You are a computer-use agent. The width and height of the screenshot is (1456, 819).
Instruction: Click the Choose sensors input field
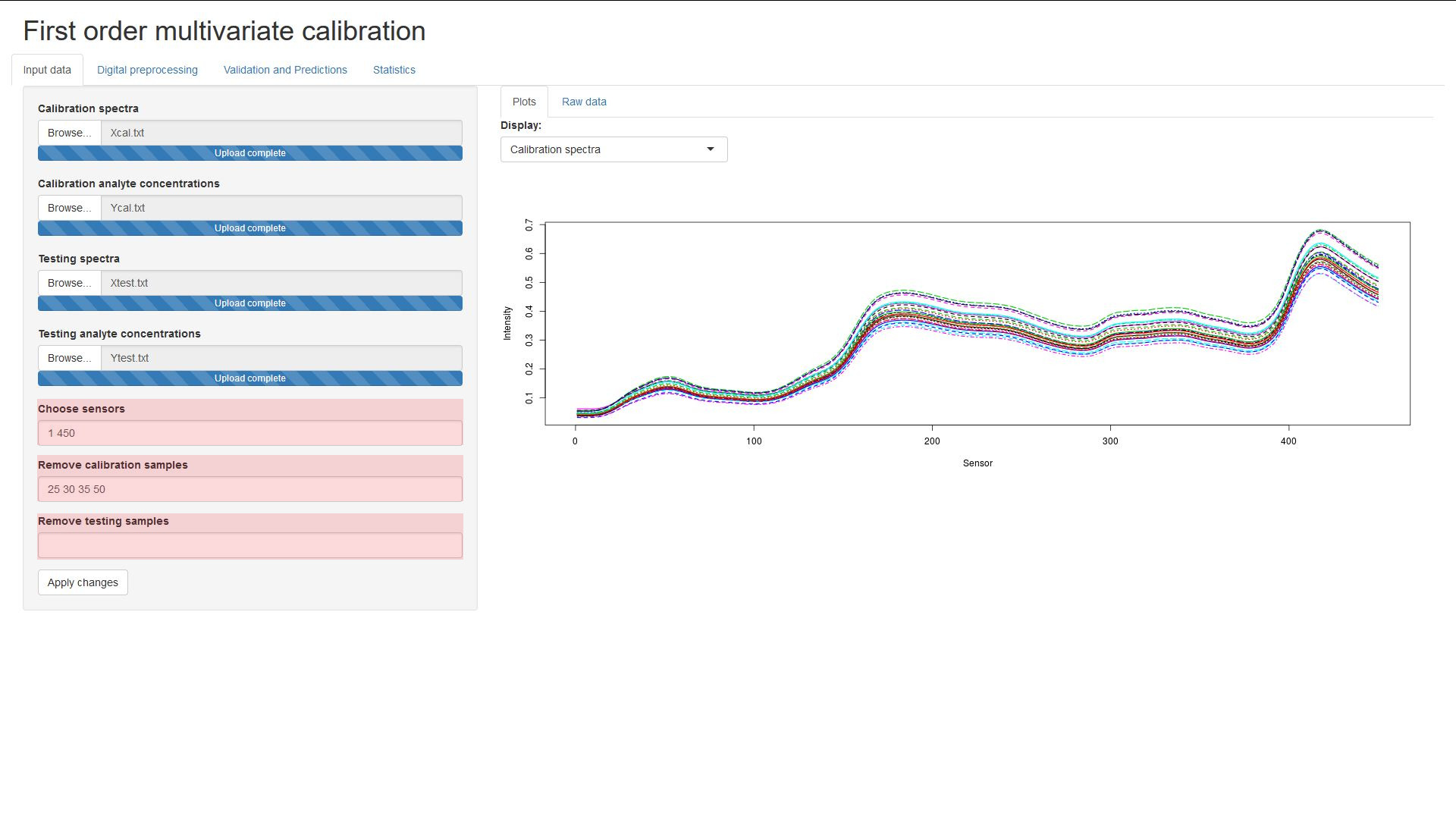pyautogui.click(x=249, y=433)
